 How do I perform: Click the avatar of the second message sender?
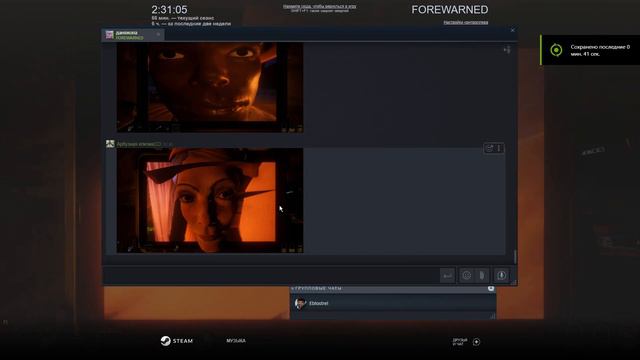pos(110,144)
